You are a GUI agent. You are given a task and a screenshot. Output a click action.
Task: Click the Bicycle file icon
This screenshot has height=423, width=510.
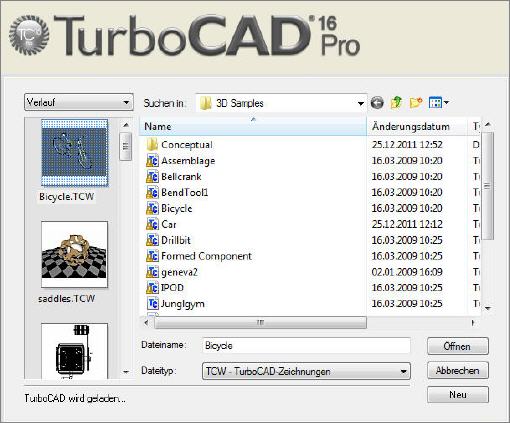[x=152, y=208]
